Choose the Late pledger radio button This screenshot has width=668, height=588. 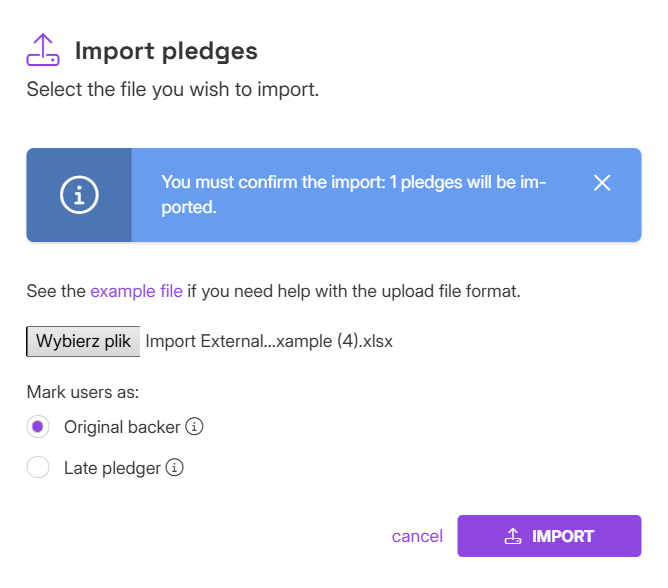point(38,467)
